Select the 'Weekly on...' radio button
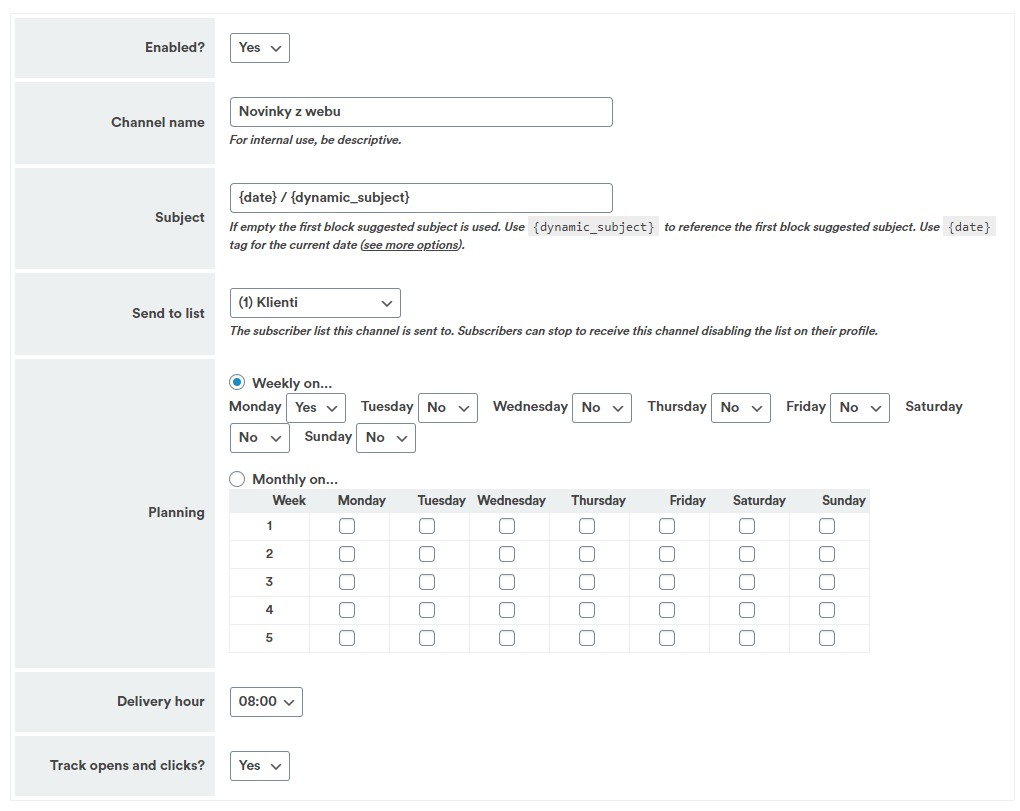 point(237,383)
